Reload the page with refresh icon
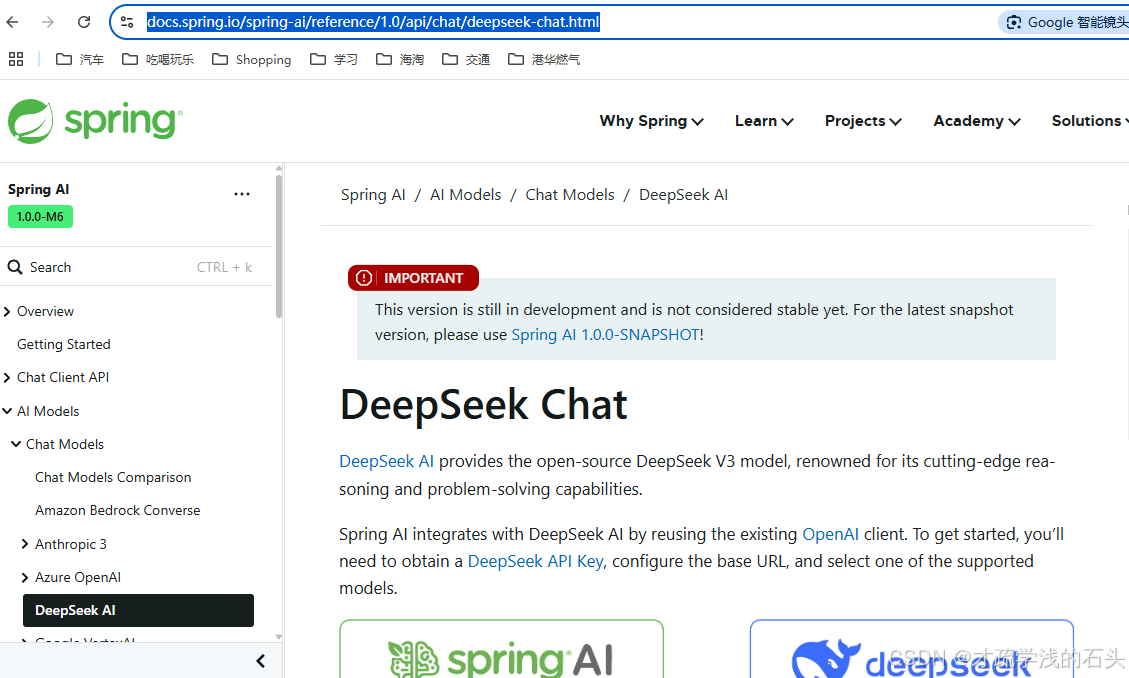Screen dimensions: 1129x678 pyautogui.click(x=84, y=22)
